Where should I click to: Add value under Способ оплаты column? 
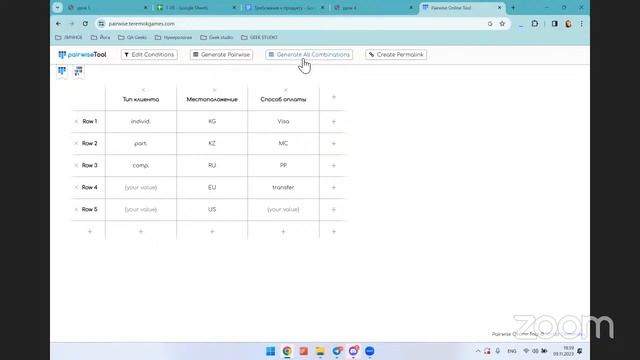coord(283,232)
